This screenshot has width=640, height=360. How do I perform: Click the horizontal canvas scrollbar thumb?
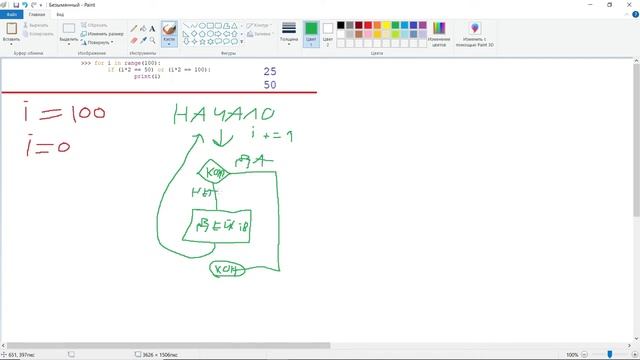pyautogui.click(x=169, y=346)
